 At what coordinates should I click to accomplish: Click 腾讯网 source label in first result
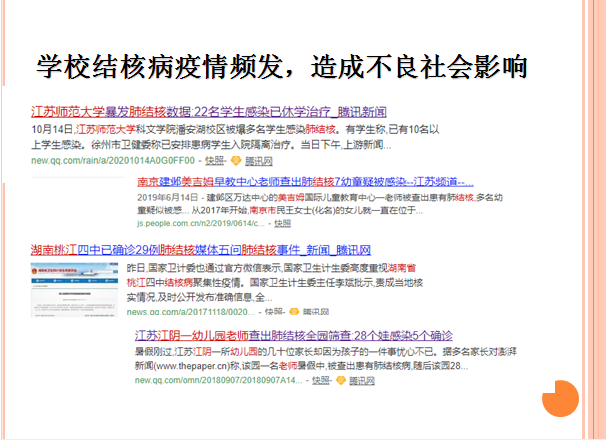point(259,161)
